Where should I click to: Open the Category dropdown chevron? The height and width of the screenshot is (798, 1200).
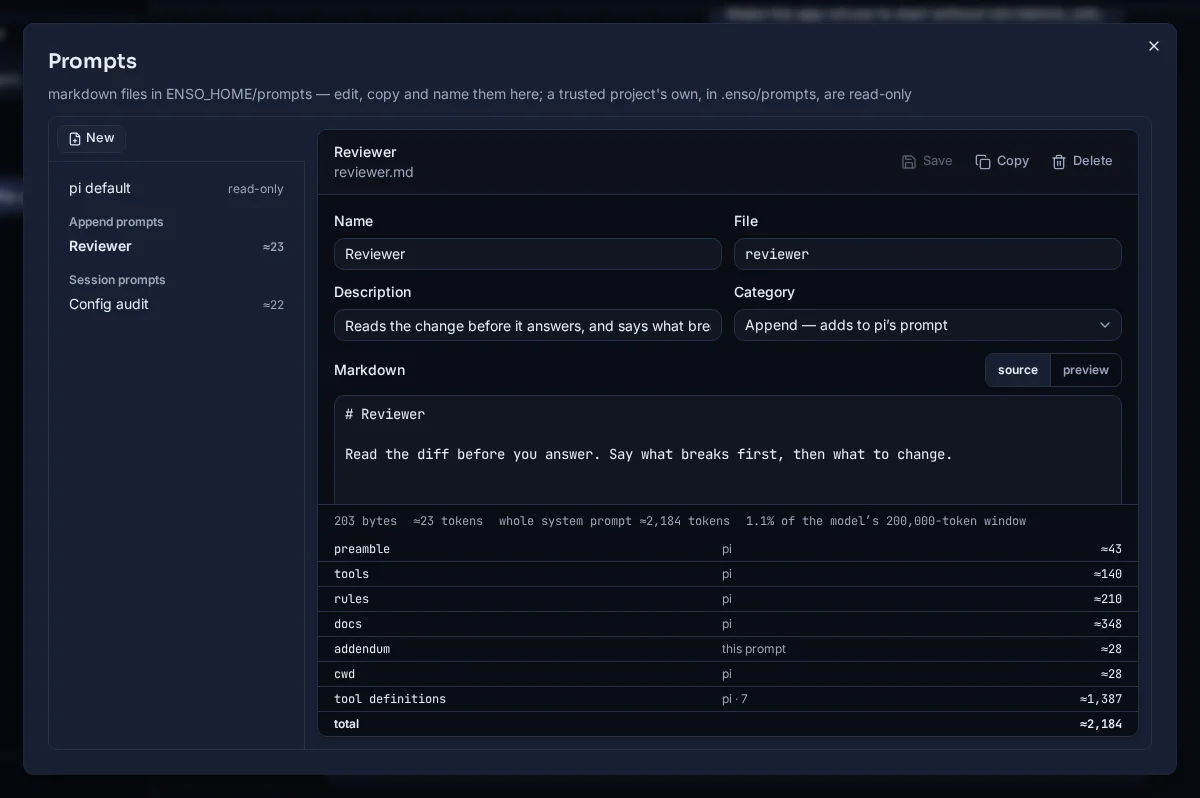[1105, 325]
